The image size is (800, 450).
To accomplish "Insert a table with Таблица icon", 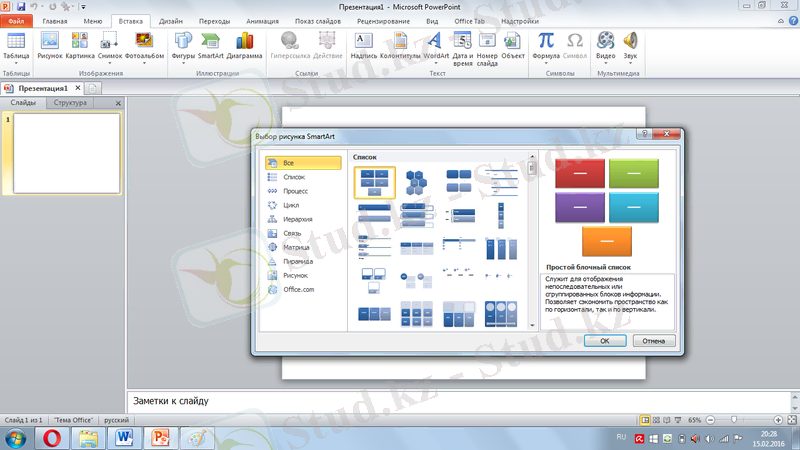I will pos(16,45).
